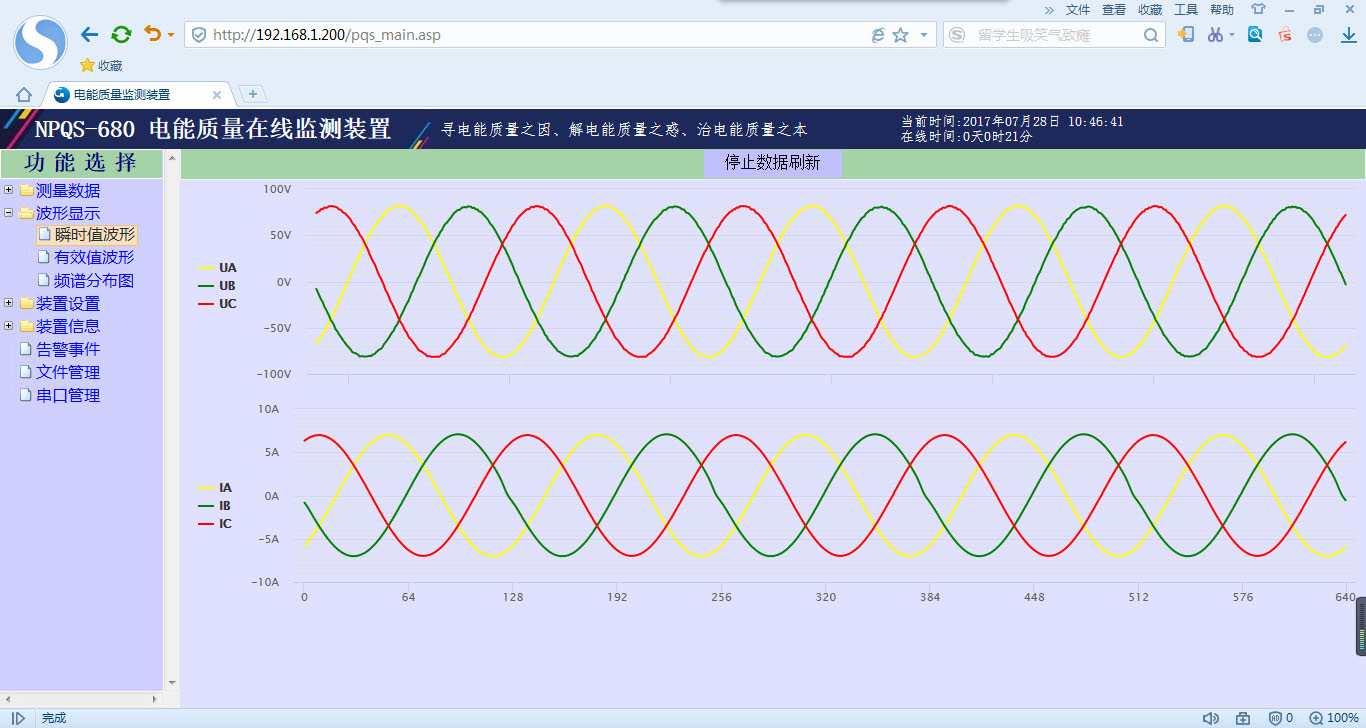This screenshot has height=728, width=1366.
Task: Open the 瞬时值波形 page
Action: (x=94, y=235)
